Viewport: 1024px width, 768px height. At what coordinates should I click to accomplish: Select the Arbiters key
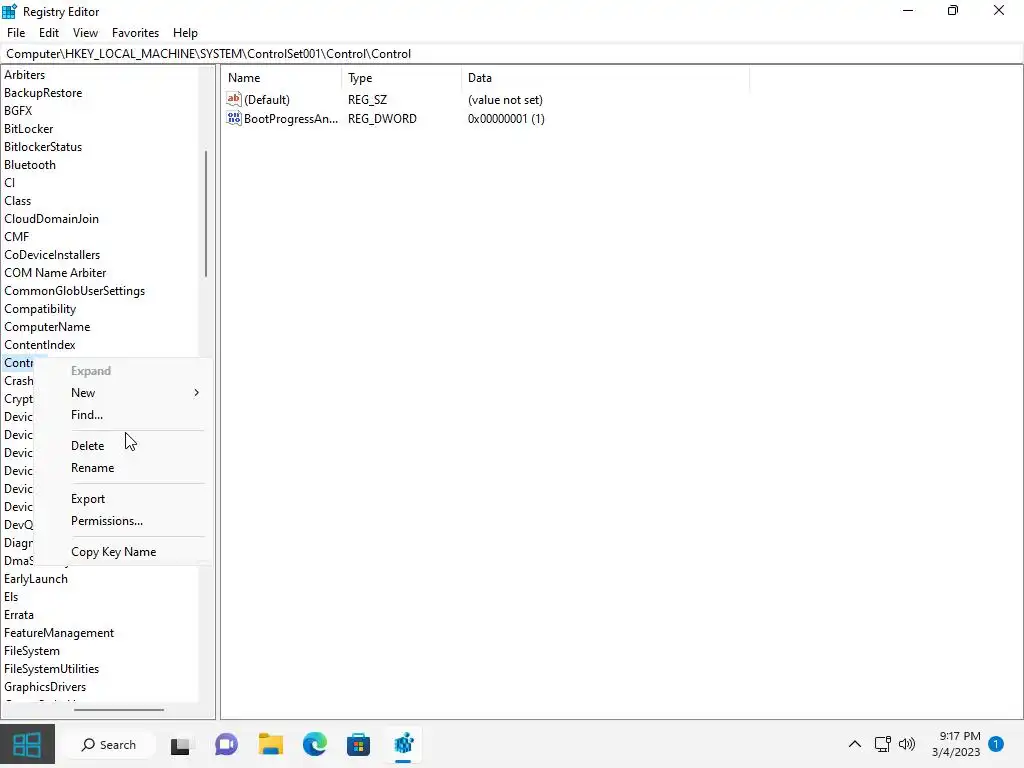pos(25,75)
